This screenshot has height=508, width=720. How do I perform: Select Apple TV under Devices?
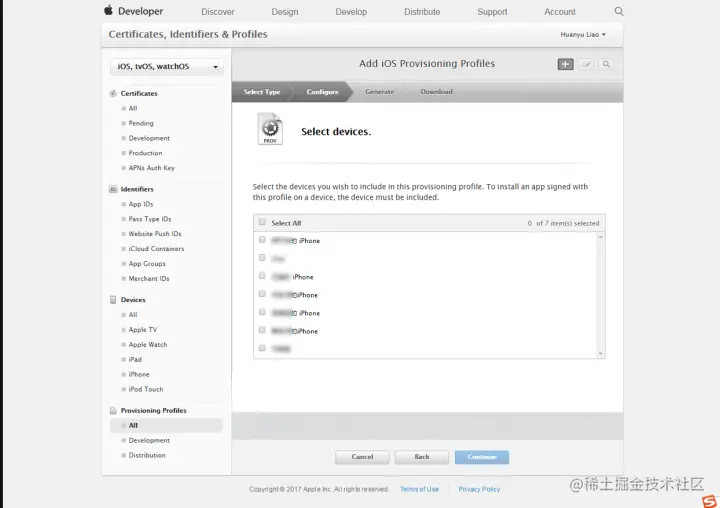pos(143,330)
